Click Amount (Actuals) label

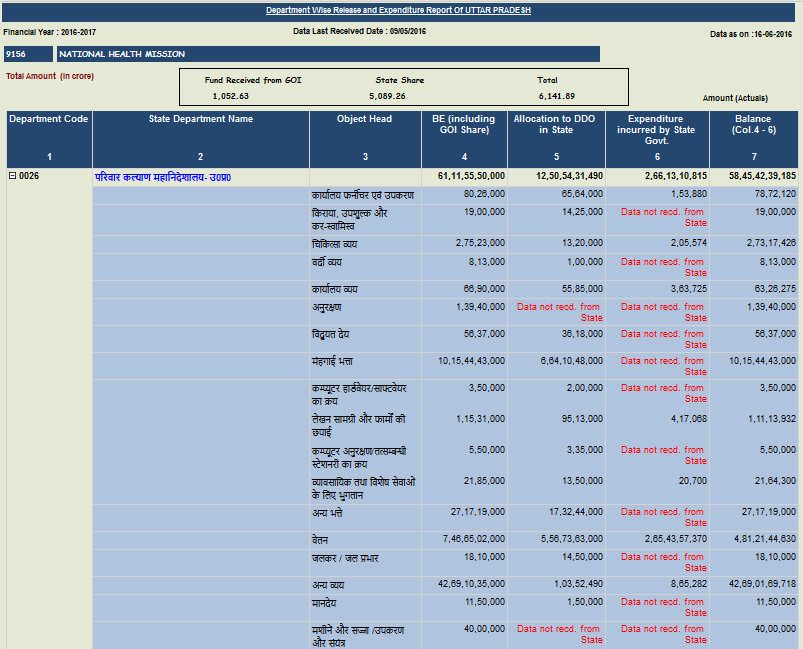click(x=735, y=98)
